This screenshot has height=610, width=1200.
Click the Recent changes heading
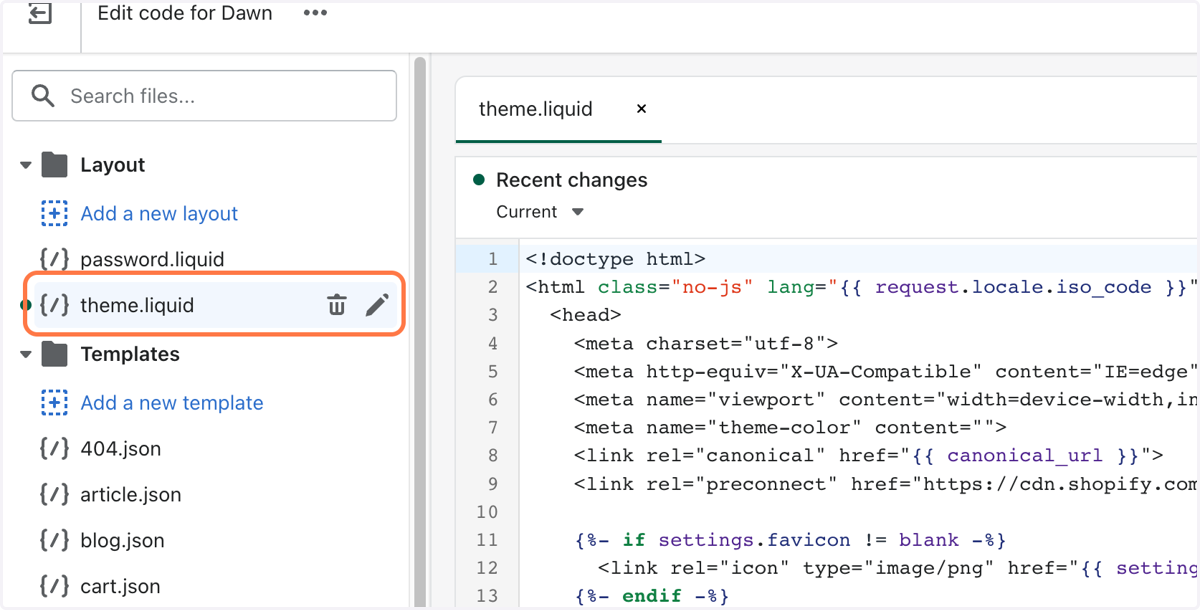572,180
